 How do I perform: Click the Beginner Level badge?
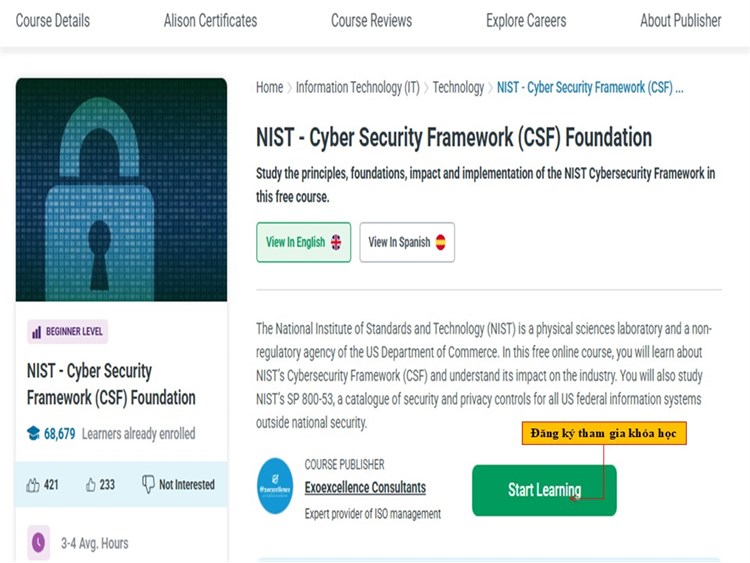click(x=68, y=332)
